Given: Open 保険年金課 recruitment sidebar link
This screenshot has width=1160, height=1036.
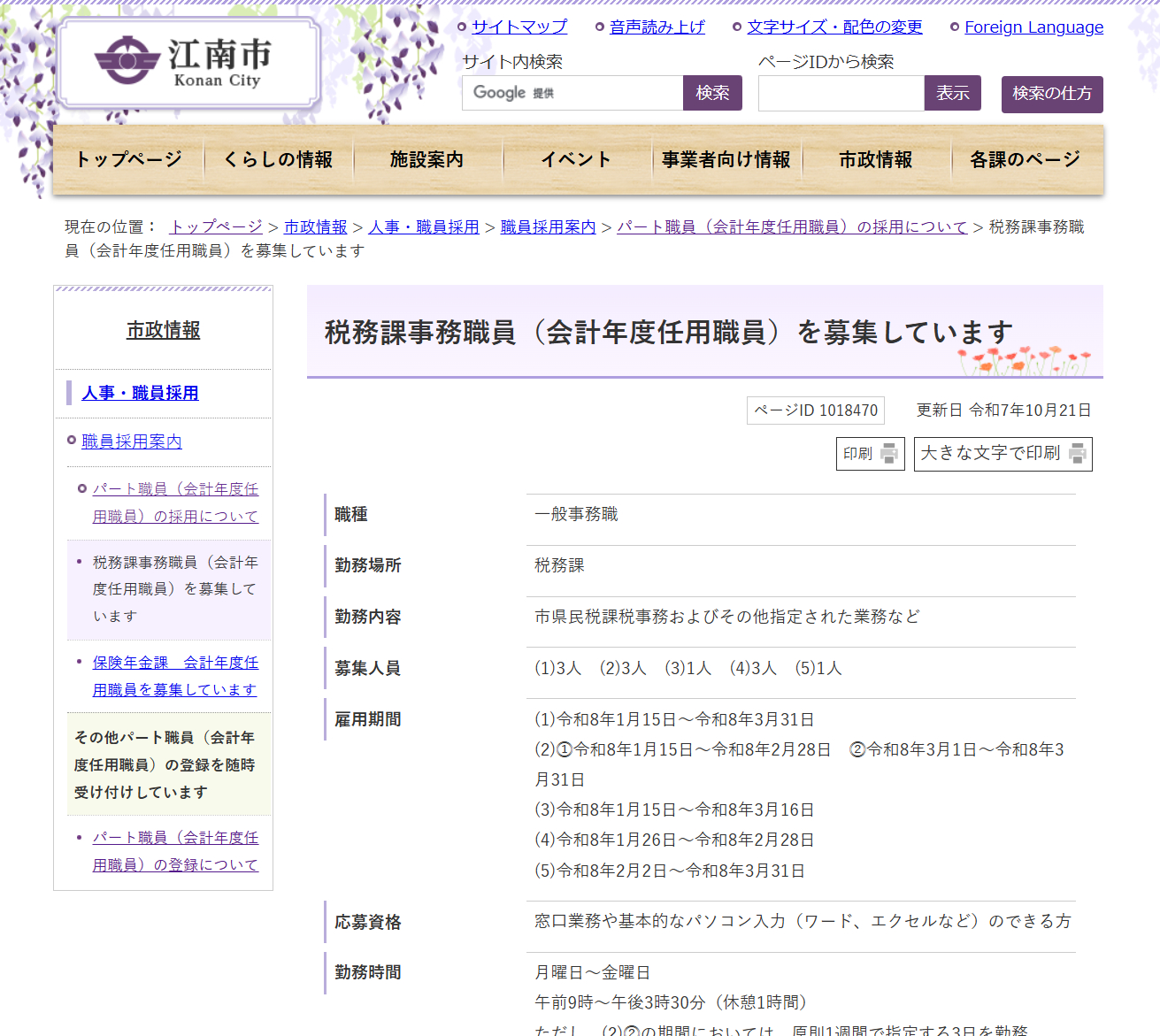Looking at the screenshot, I should tap(175, 676).
